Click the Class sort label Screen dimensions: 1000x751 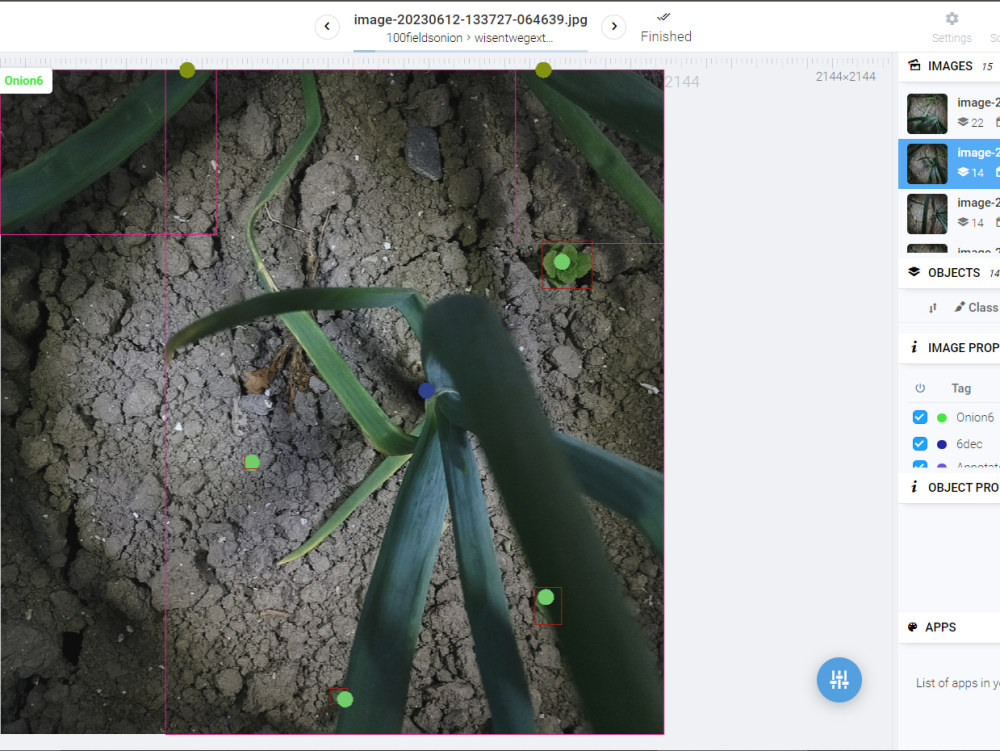pos(983,307)
